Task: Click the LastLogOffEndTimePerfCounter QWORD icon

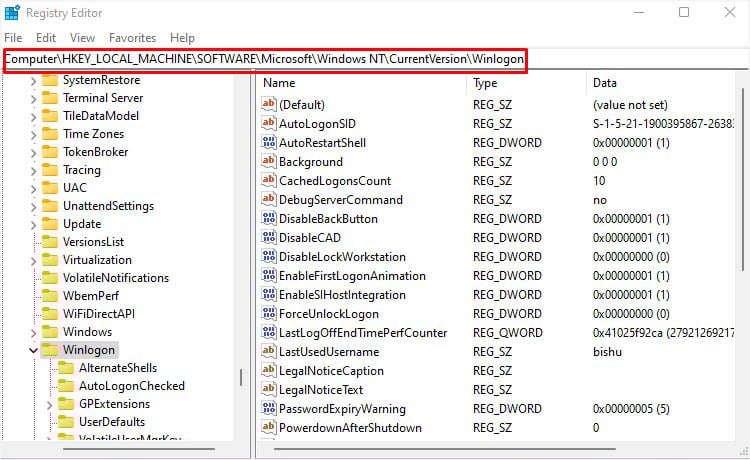Action: point(269,332)
